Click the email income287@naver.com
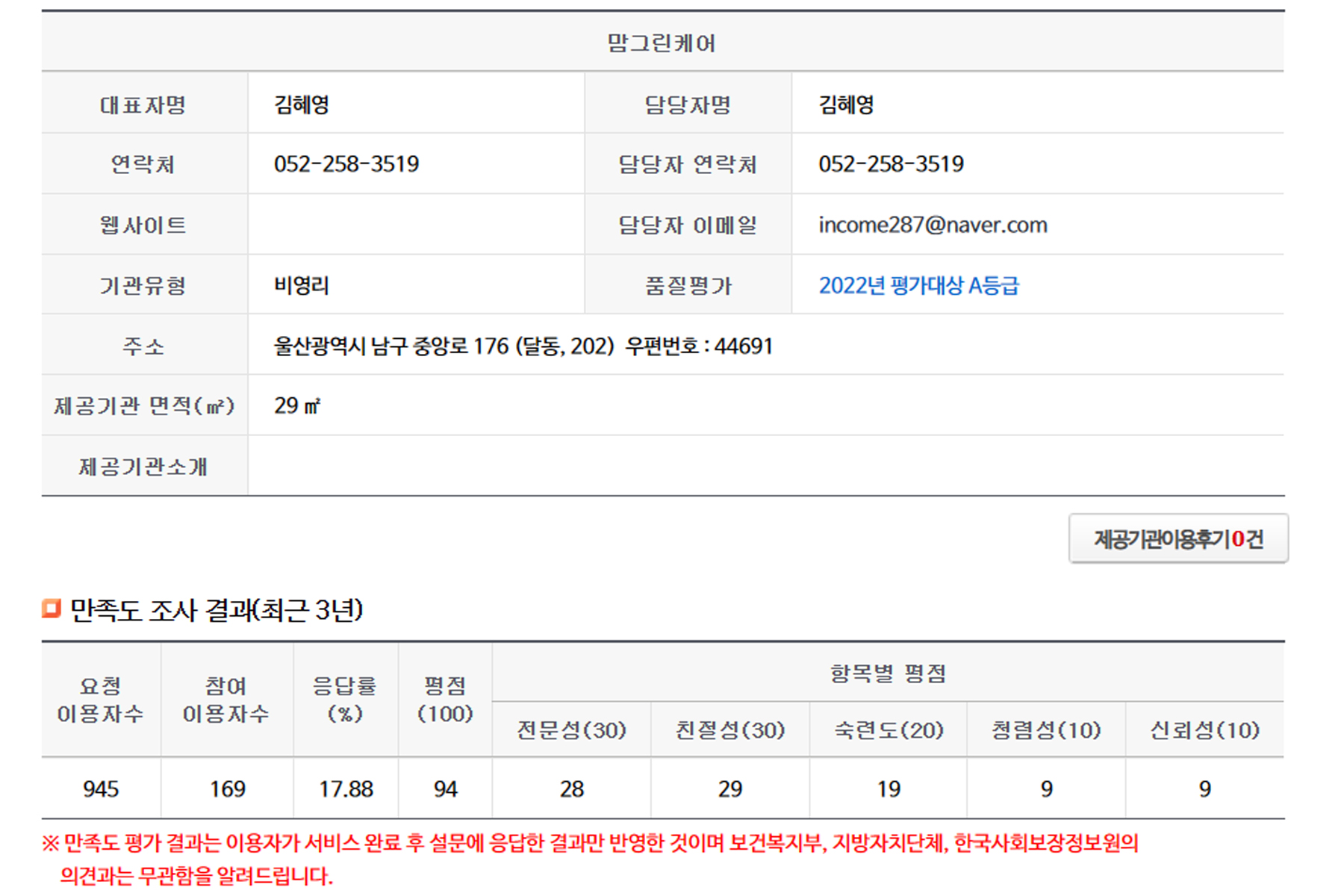Screen dimensions: 1344x896 coord(932,224)
